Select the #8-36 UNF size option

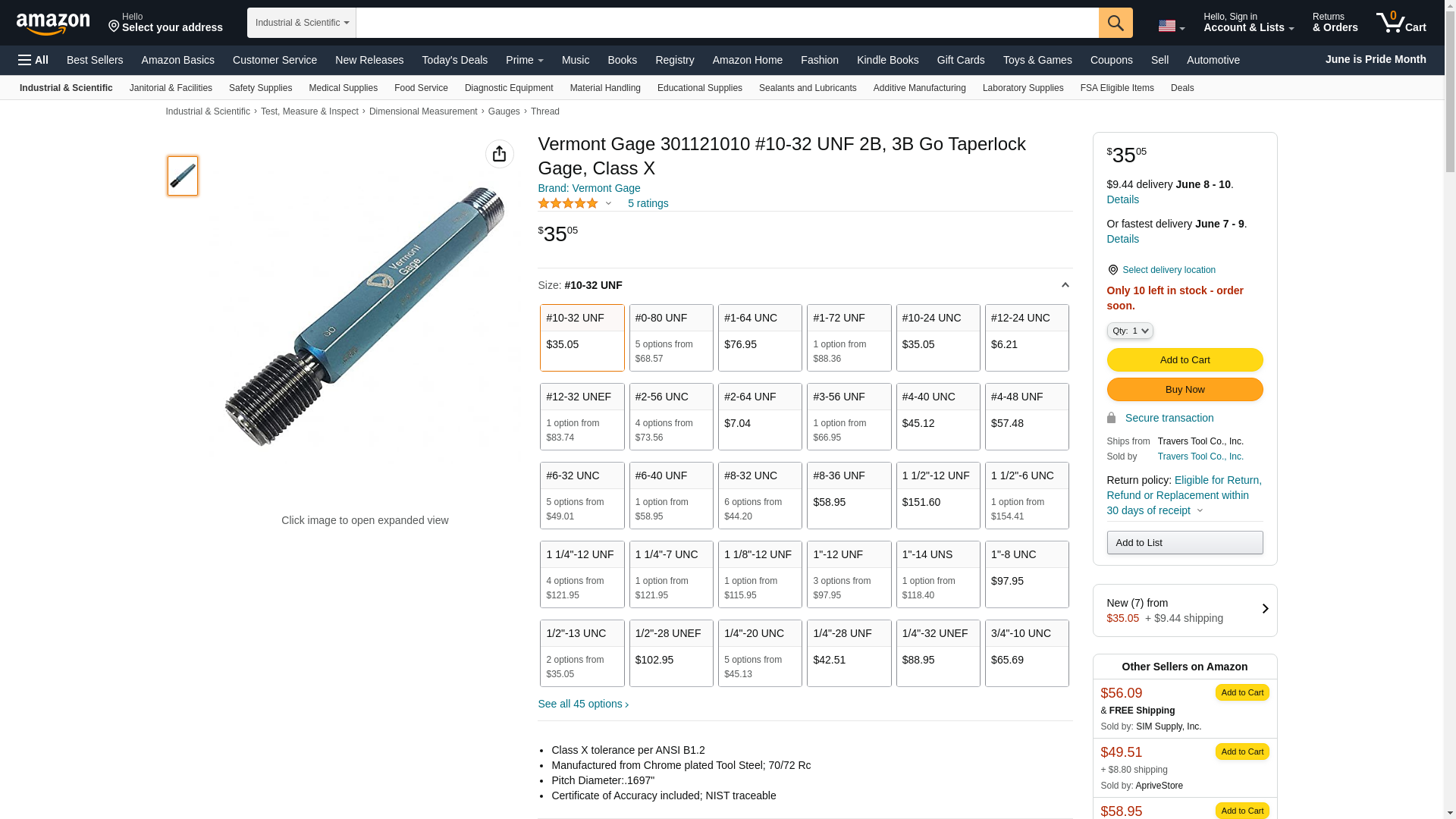click(849, 495)
